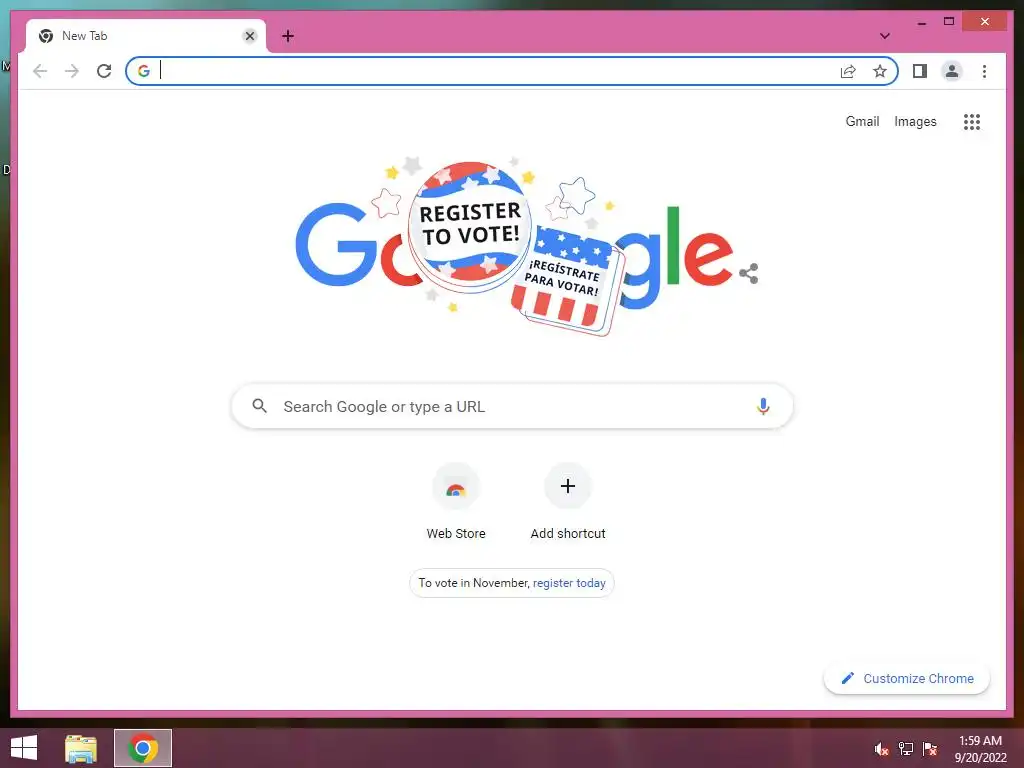1024x768 pixels.
Task: Bookmark this tab with the star icon
Action: tap(880, 71)
